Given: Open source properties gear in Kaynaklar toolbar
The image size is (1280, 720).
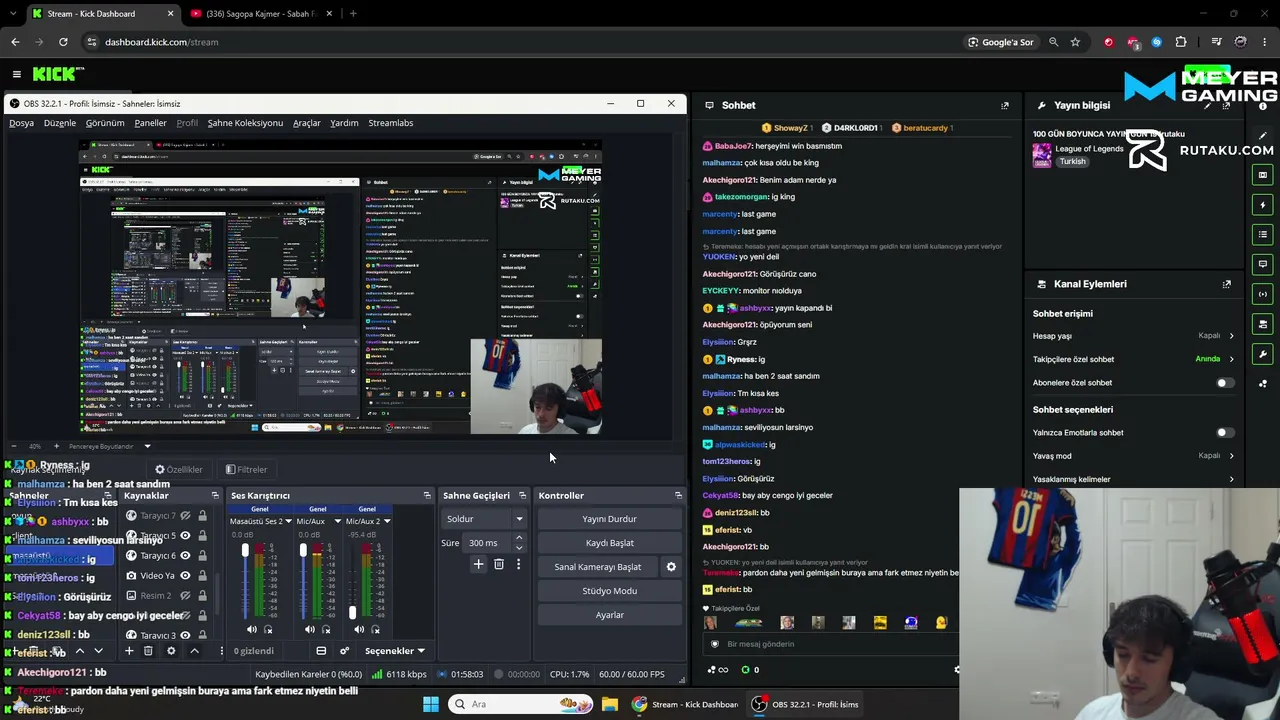Looking at the screenshot, I should [x=171, y=651].
